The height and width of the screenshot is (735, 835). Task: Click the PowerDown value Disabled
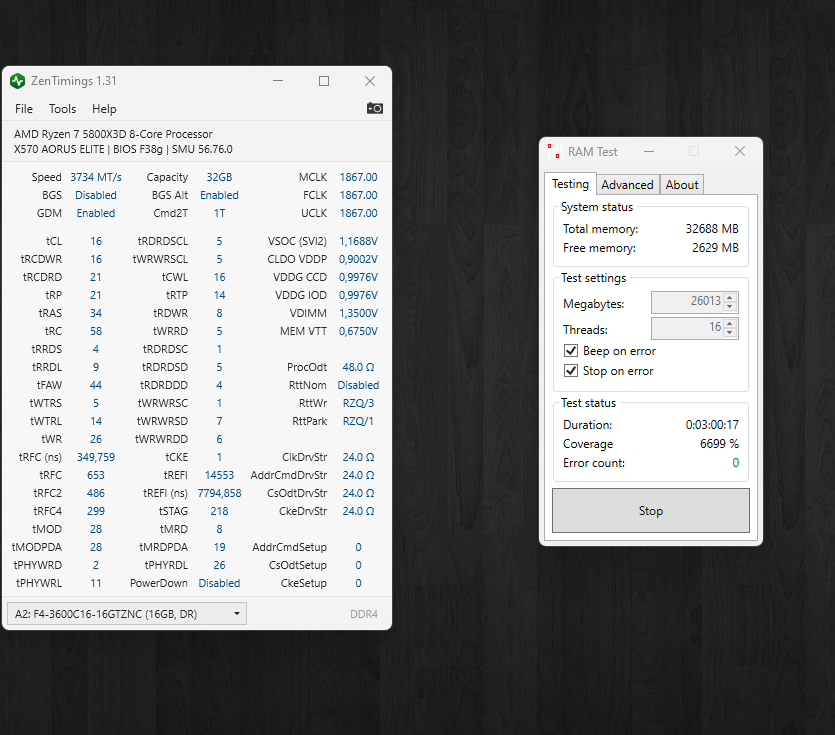click(x=219, y=583)
